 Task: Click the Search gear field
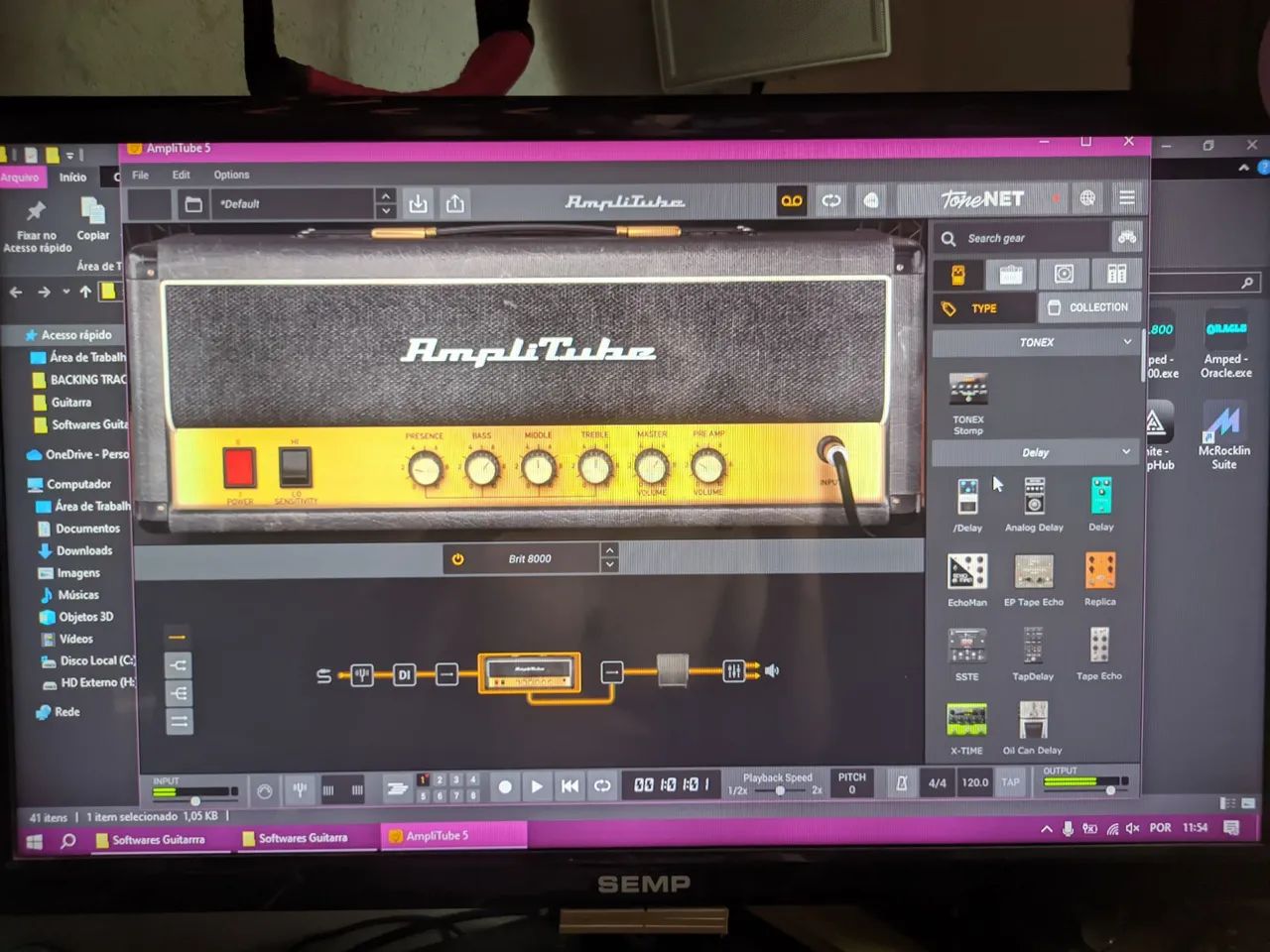tap(1022, 238)
